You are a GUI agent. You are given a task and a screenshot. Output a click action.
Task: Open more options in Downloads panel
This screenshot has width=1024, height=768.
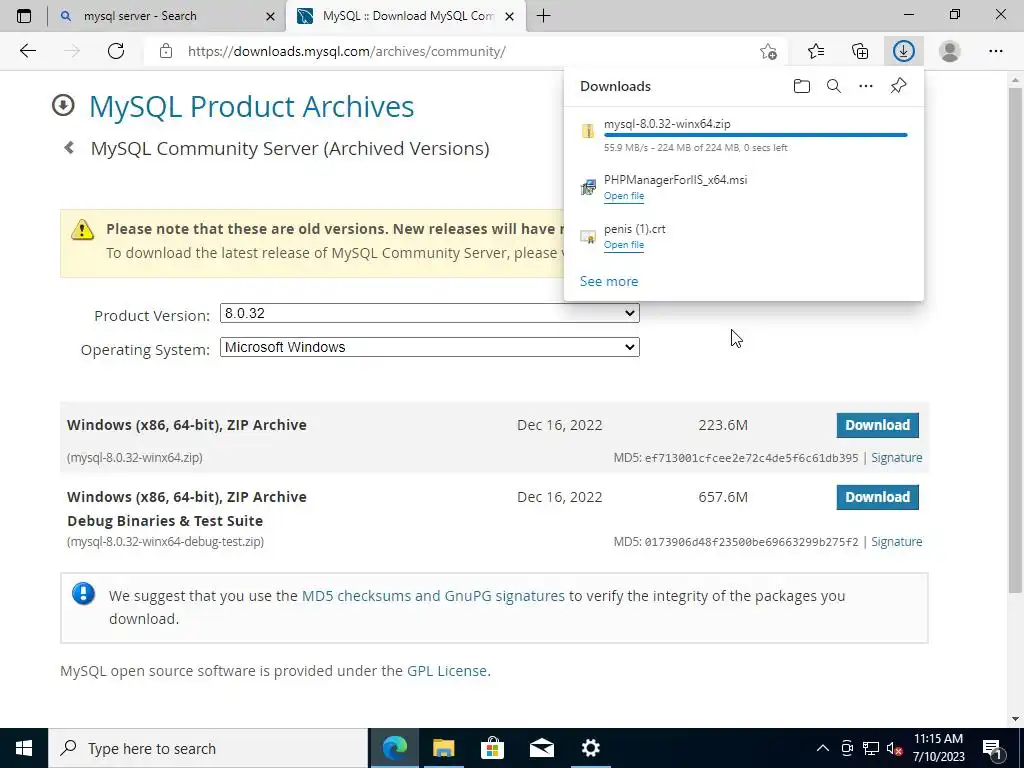click(866, 86)
